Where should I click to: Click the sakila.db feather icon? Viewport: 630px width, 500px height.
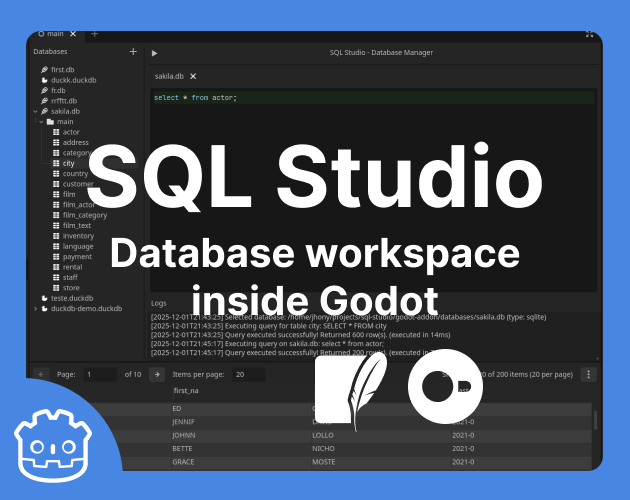[44, 111]
